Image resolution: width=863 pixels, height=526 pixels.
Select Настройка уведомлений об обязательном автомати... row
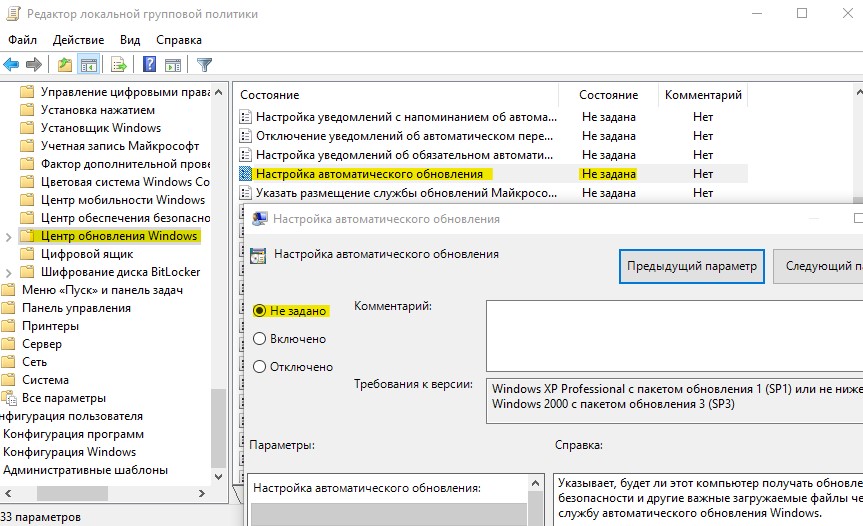(493, 155)
